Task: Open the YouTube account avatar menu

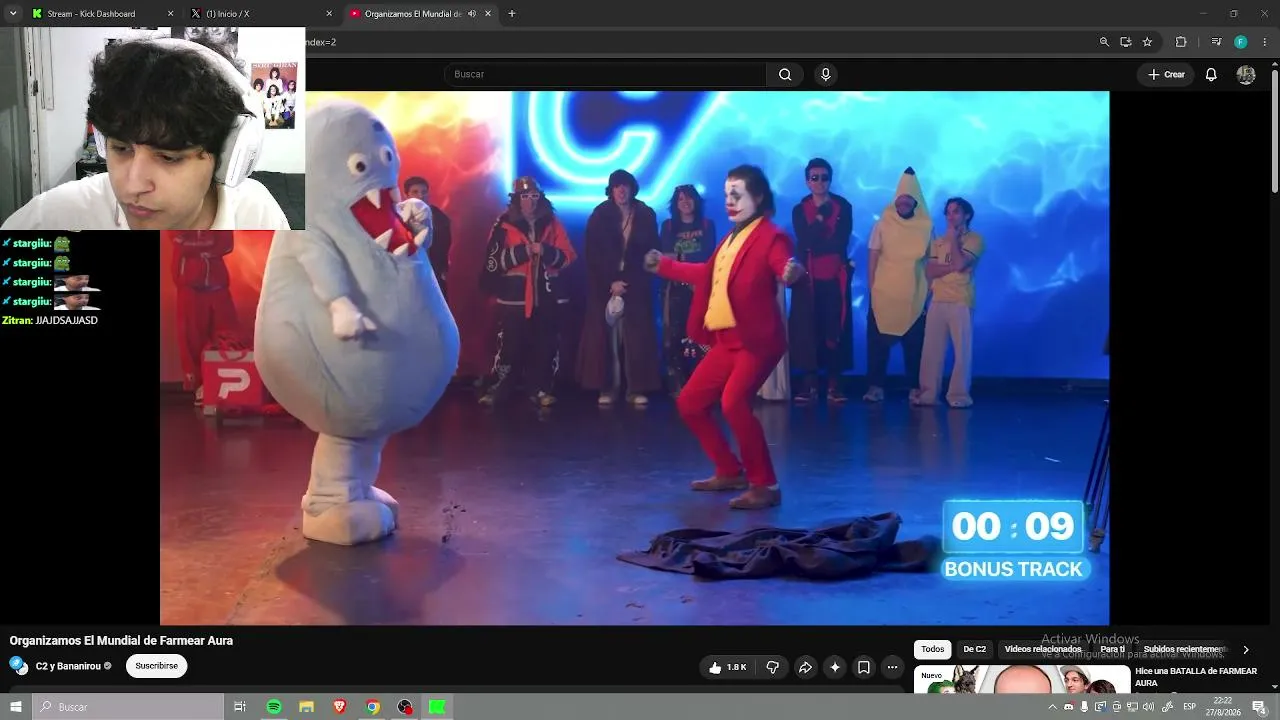Action: (x=1246, y=74)
